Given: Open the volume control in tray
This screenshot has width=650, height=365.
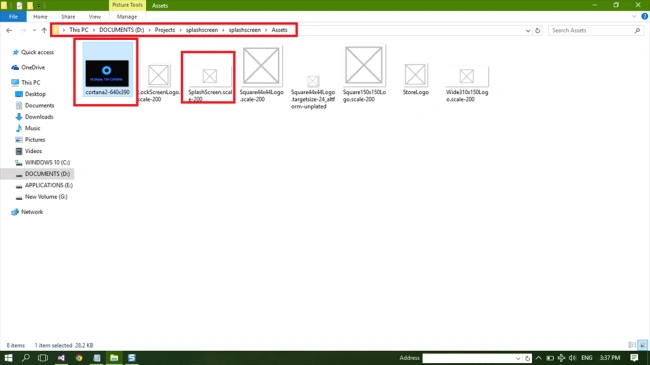Looking at the screenshot, I should tap(572, 358).
